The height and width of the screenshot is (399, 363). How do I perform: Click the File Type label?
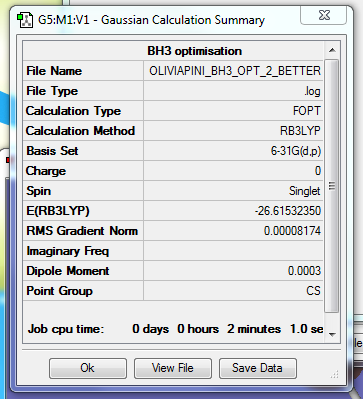[x=52, y=91]
